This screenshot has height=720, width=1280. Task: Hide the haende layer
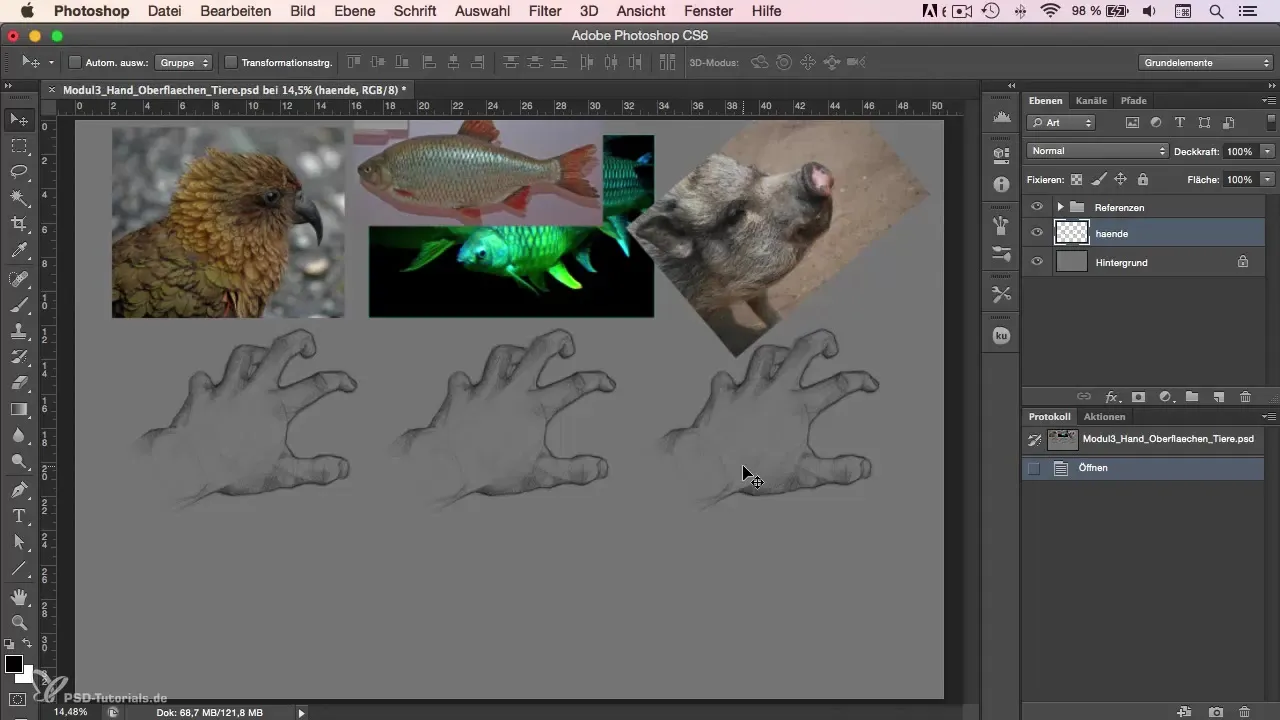click(1037, 233)
